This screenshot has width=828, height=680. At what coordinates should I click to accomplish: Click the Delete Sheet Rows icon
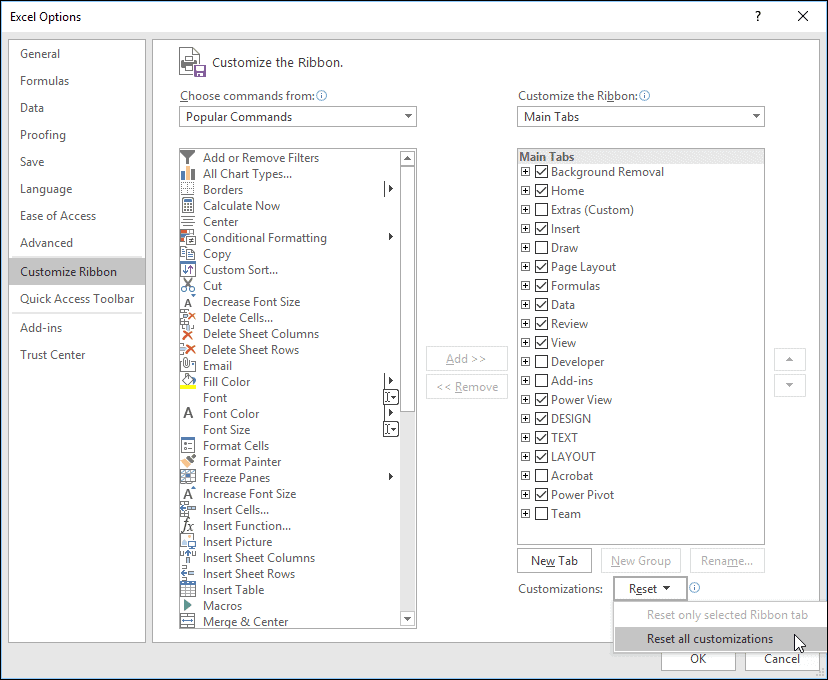(187, 350)
